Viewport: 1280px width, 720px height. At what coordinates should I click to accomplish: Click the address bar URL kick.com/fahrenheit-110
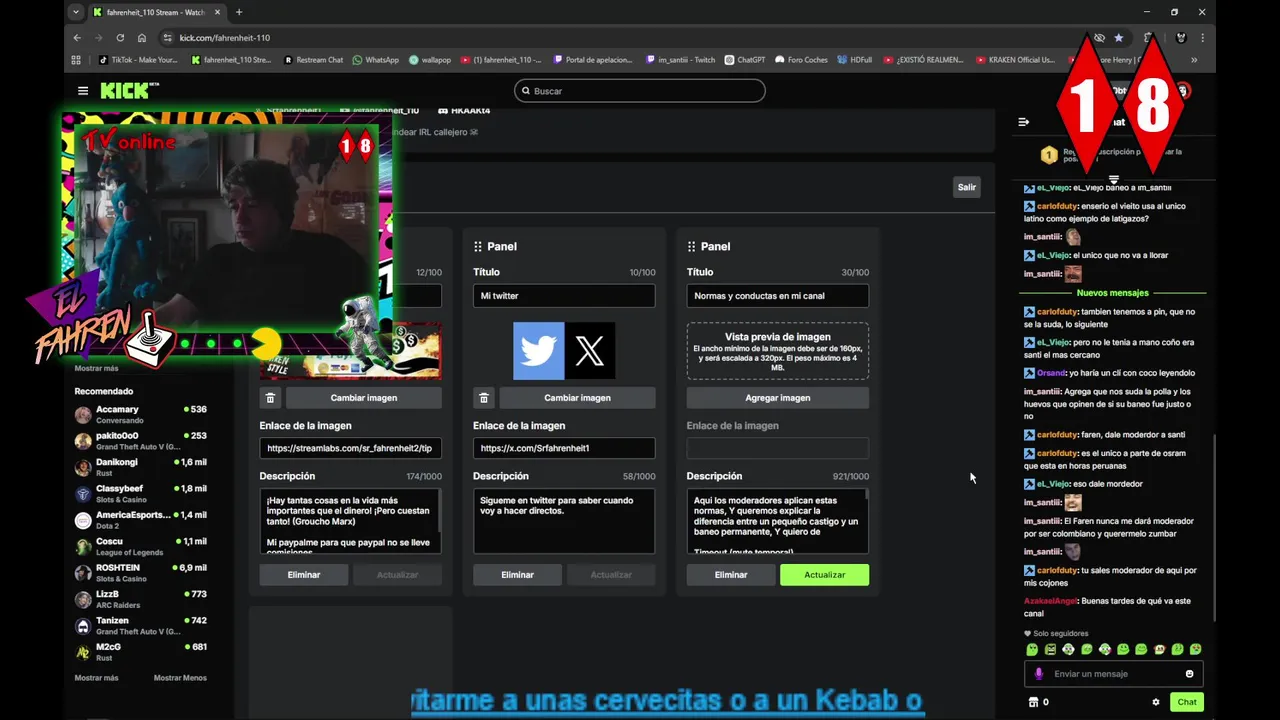(x=225, y=38)
